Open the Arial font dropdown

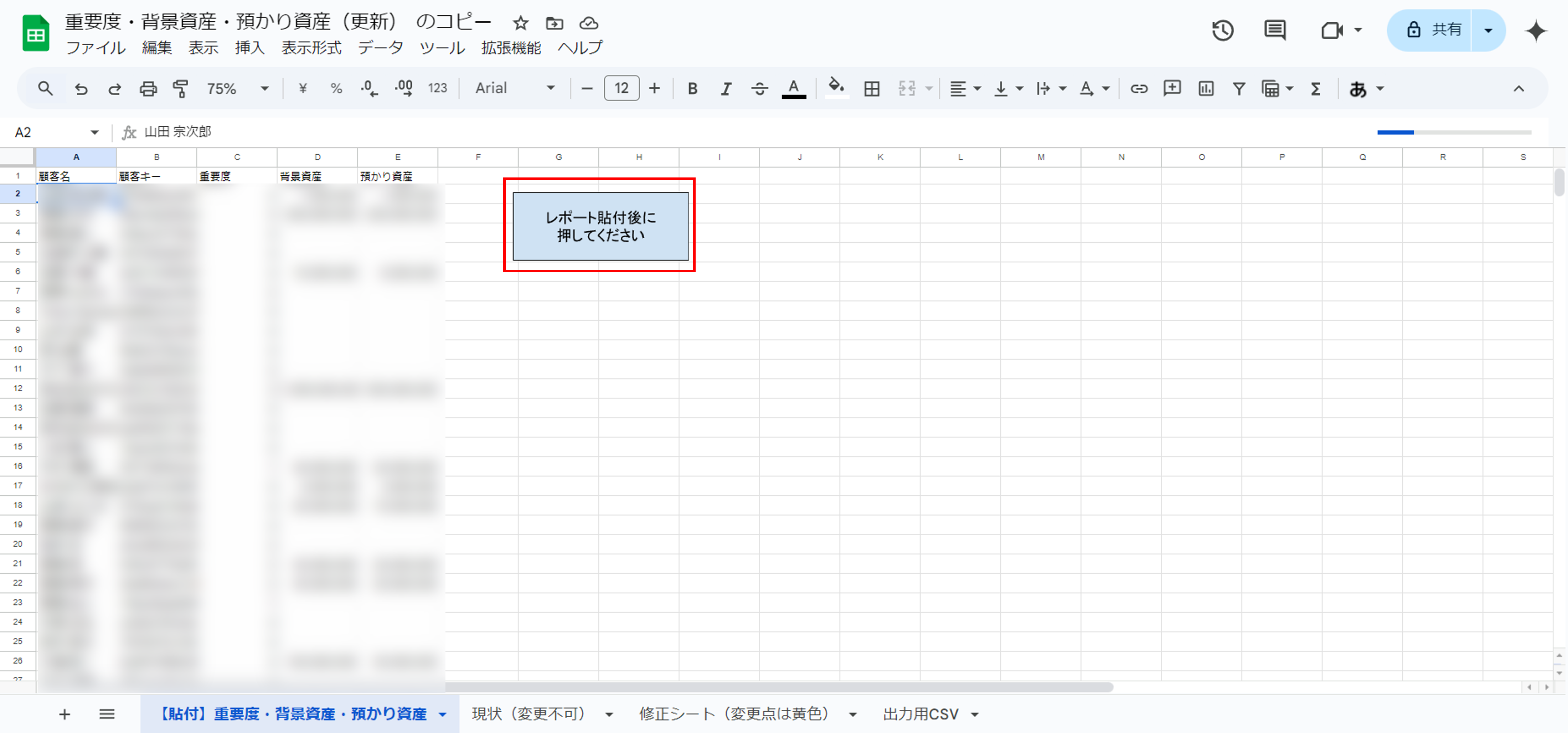click(515, 89)
